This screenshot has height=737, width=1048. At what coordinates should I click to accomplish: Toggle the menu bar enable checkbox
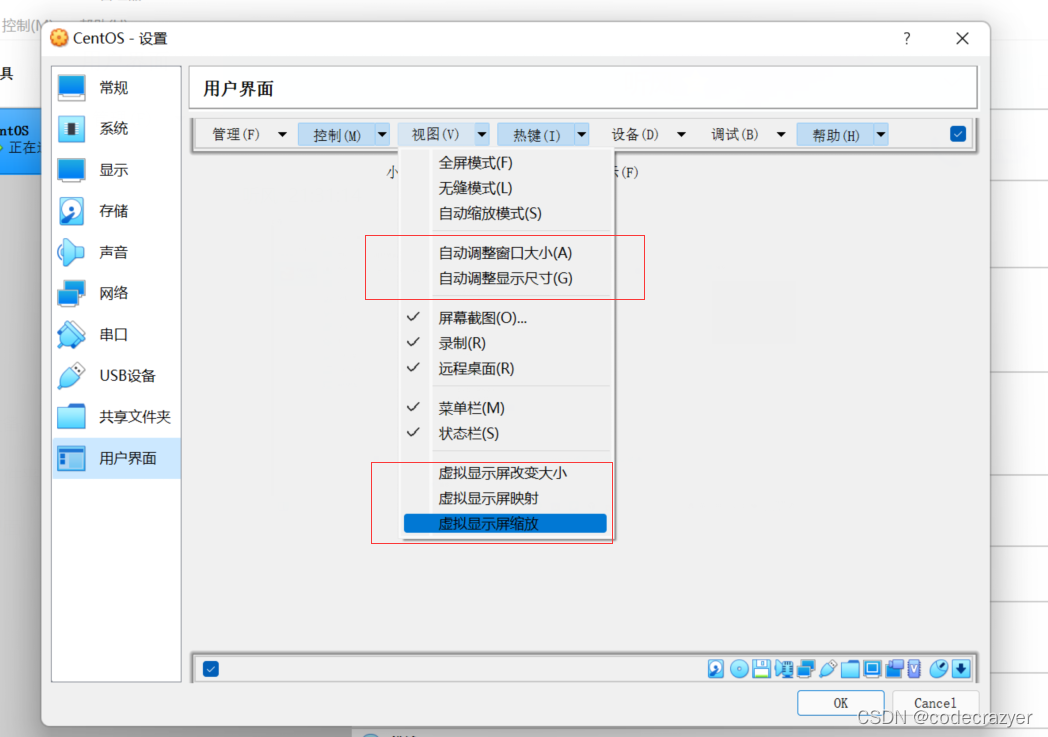958,134
